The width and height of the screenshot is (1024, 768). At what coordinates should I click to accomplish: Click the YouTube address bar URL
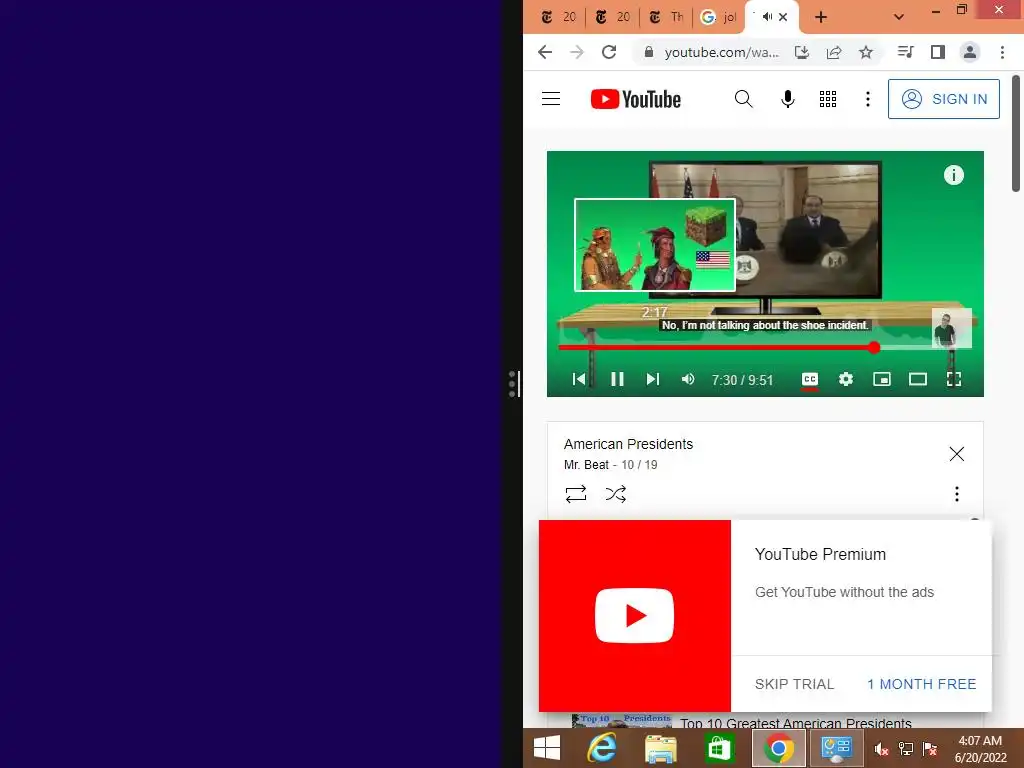[721, 52]
